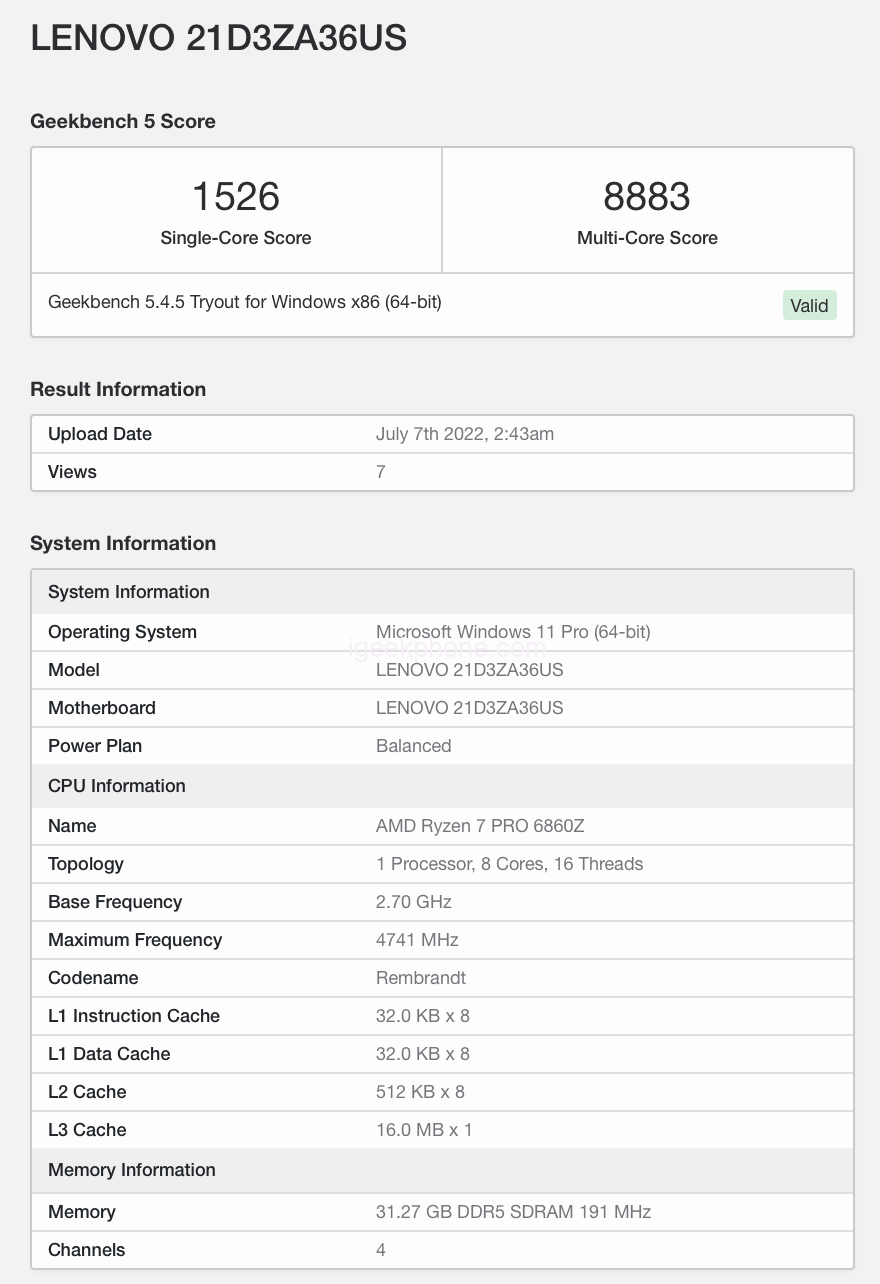880x1284 pixels.
Task: Select the multi-core score 8883
Action: [647, 196]
